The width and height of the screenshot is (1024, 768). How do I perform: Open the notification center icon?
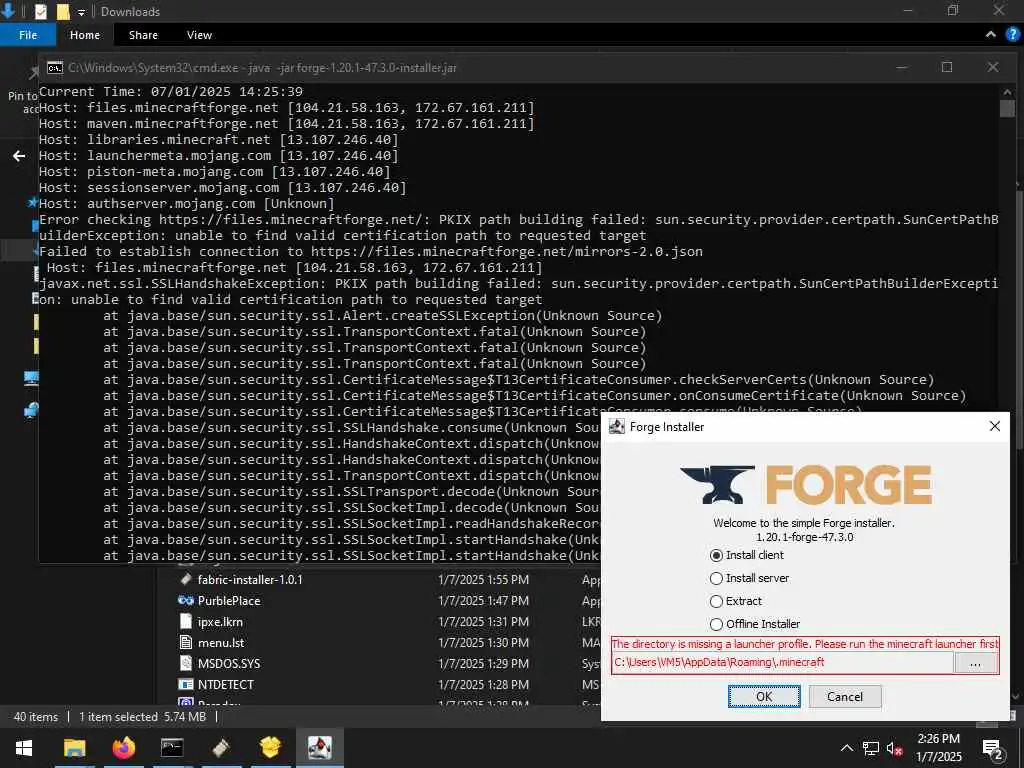coord(992,748)
